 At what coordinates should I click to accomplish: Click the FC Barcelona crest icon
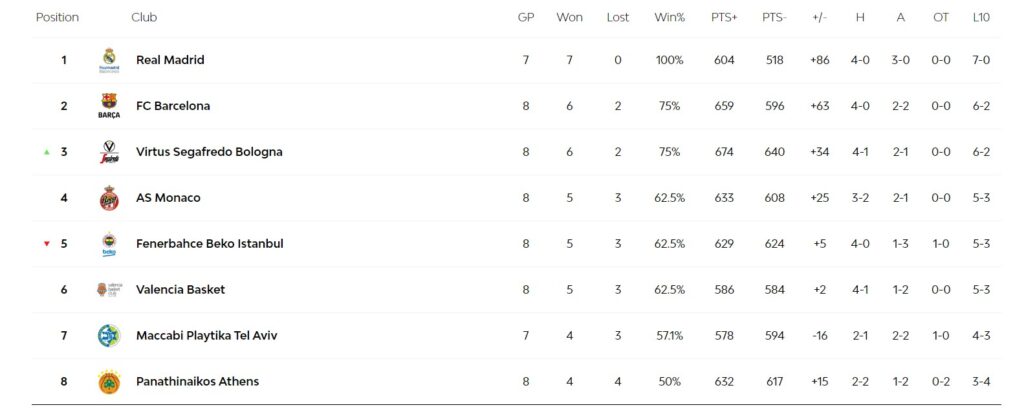click(109, 106)
